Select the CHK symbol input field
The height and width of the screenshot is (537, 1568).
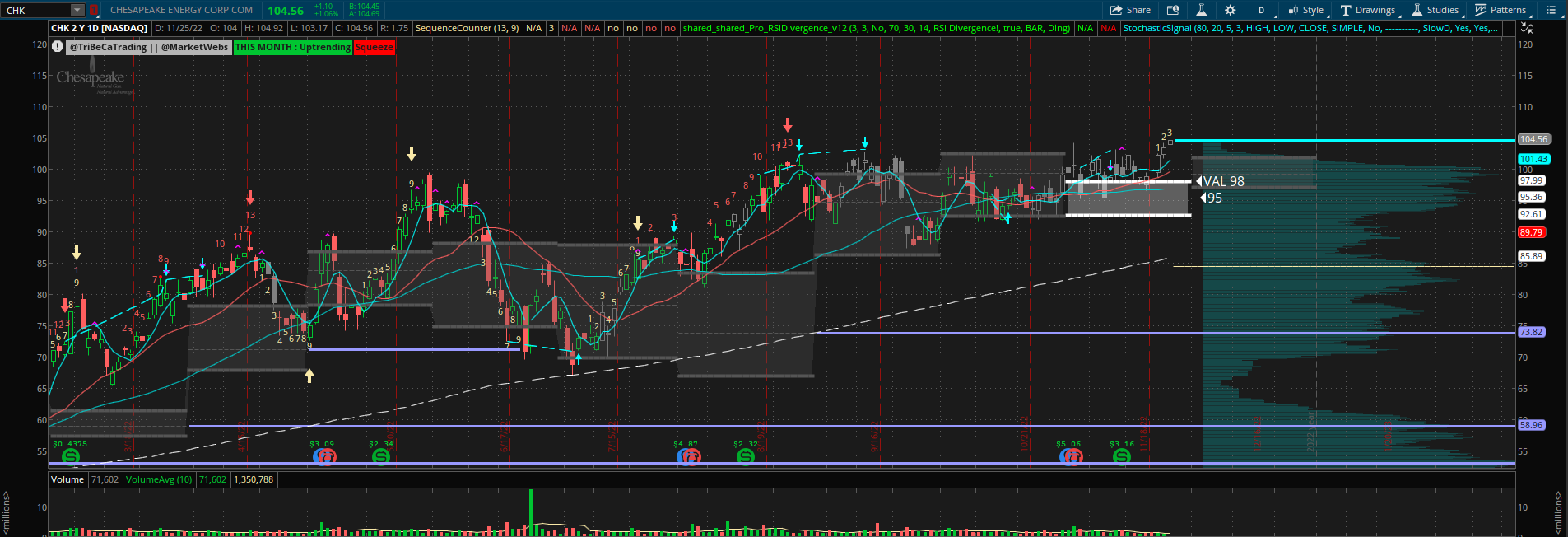[37, 11]
